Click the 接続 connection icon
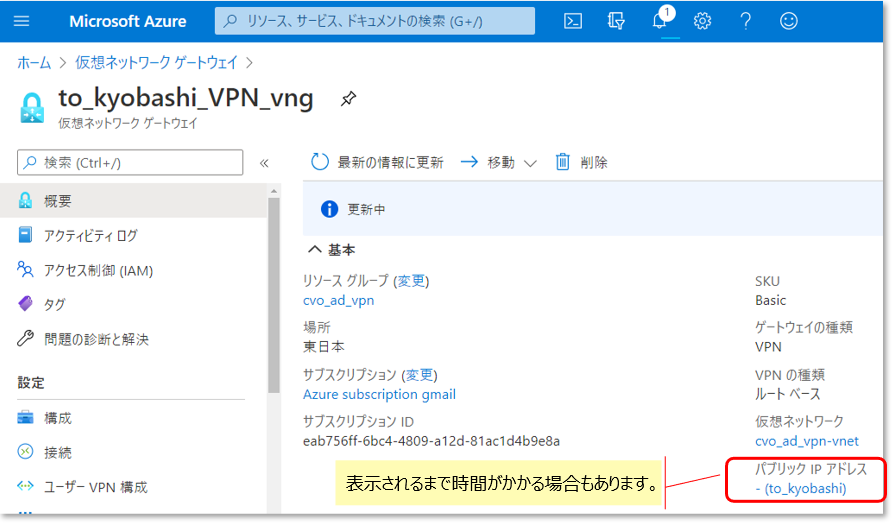 click(x=25, y=452)
